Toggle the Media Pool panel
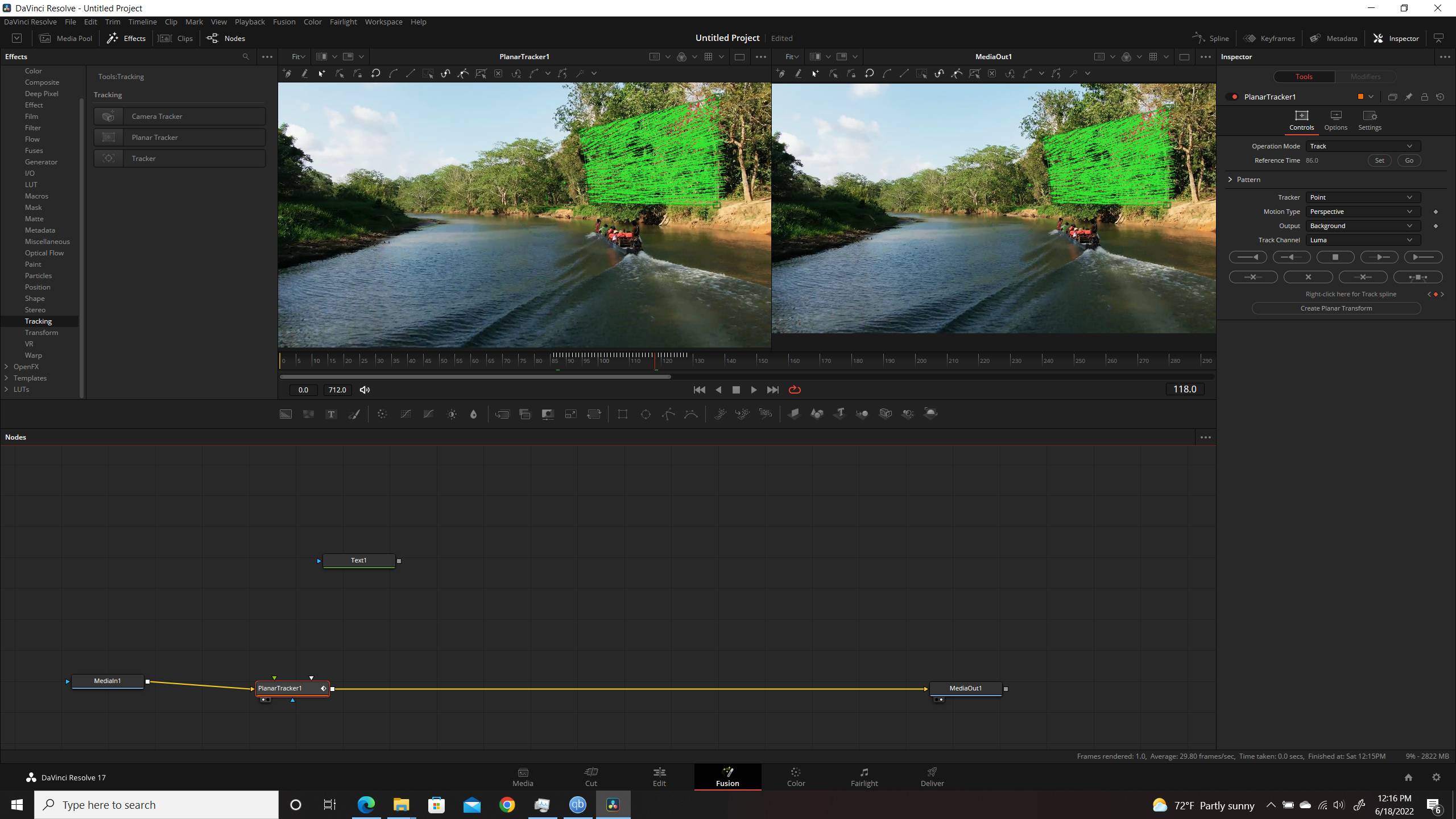This screenshot has width=1456, height=819. point(66,39)
